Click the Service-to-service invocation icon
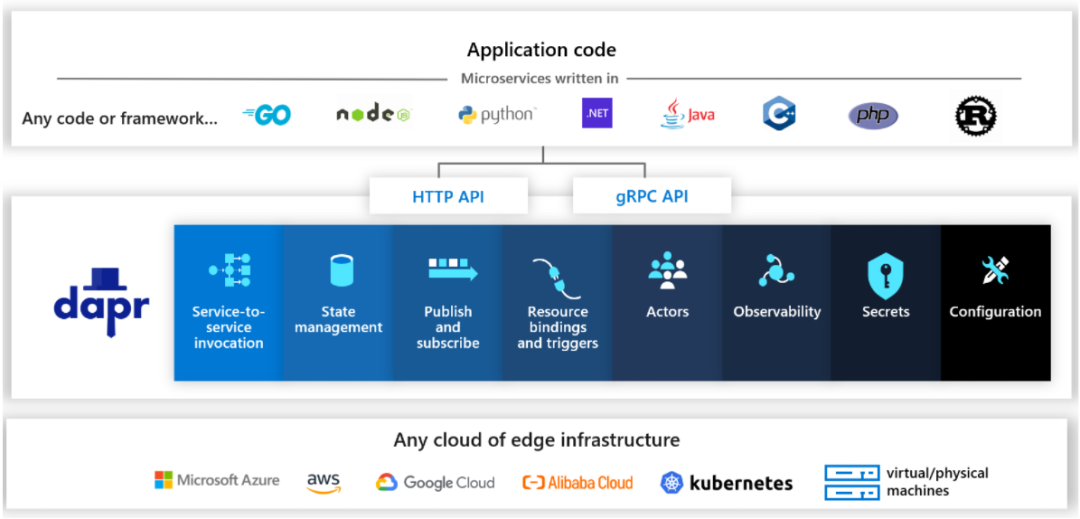 tap(229, 271)
